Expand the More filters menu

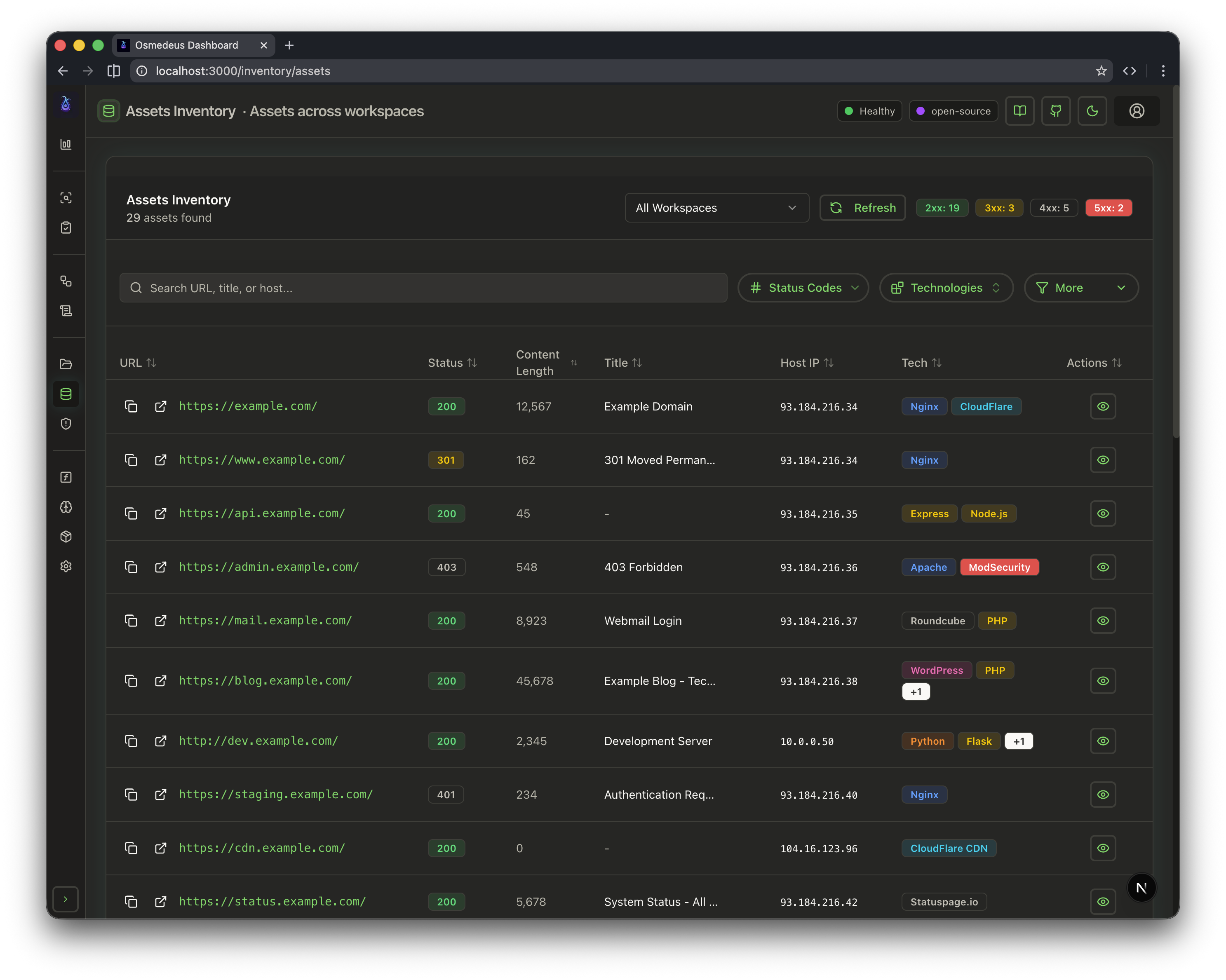[x=1080, y=288]
